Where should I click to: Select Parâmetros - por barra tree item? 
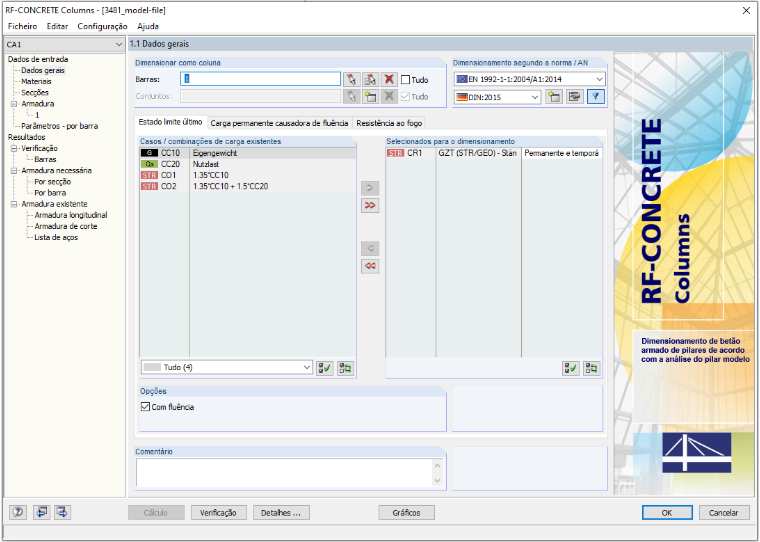coord(60,126)
